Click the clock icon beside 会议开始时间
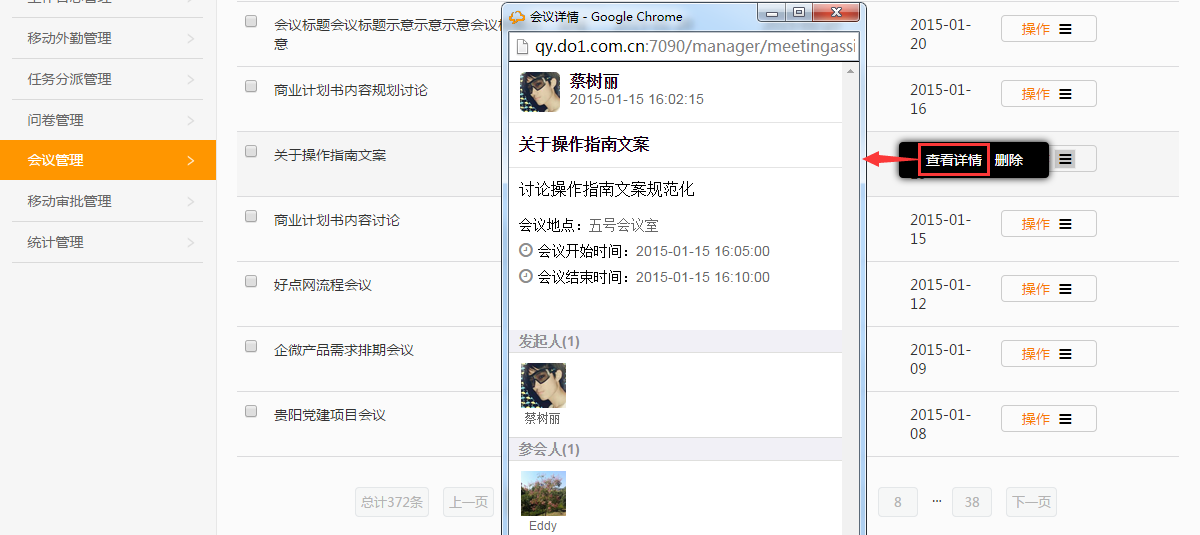1200x535 pixels. tap(526, 250)
